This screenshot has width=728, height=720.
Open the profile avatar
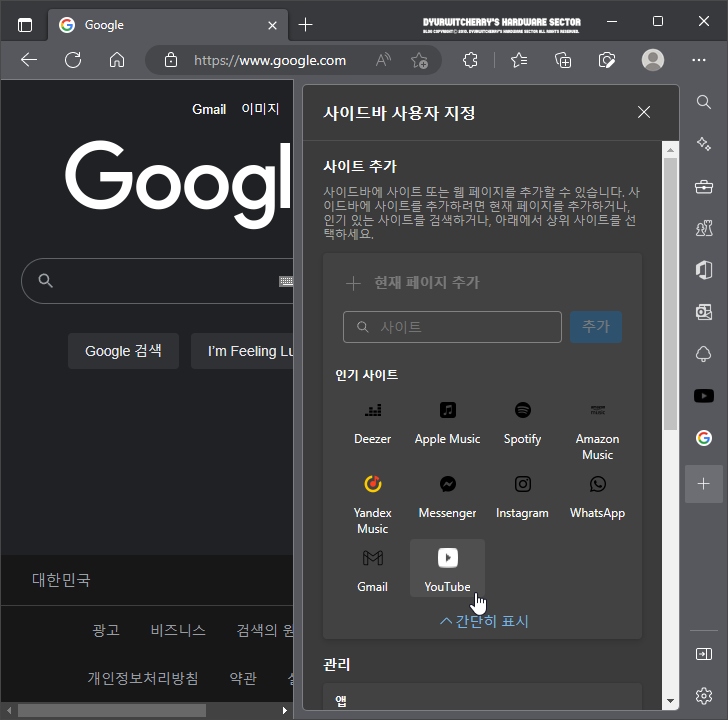click(653, 60)
